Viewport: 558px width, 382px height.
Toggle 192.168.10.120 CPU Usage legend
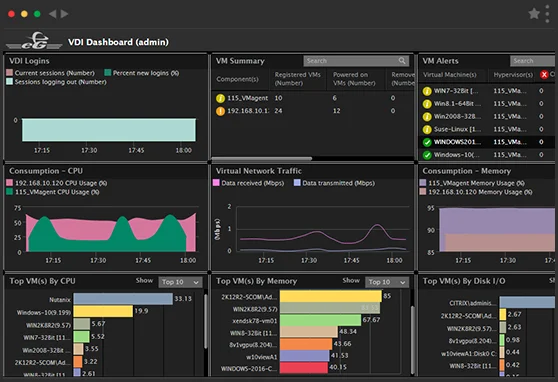pos(57,183)
